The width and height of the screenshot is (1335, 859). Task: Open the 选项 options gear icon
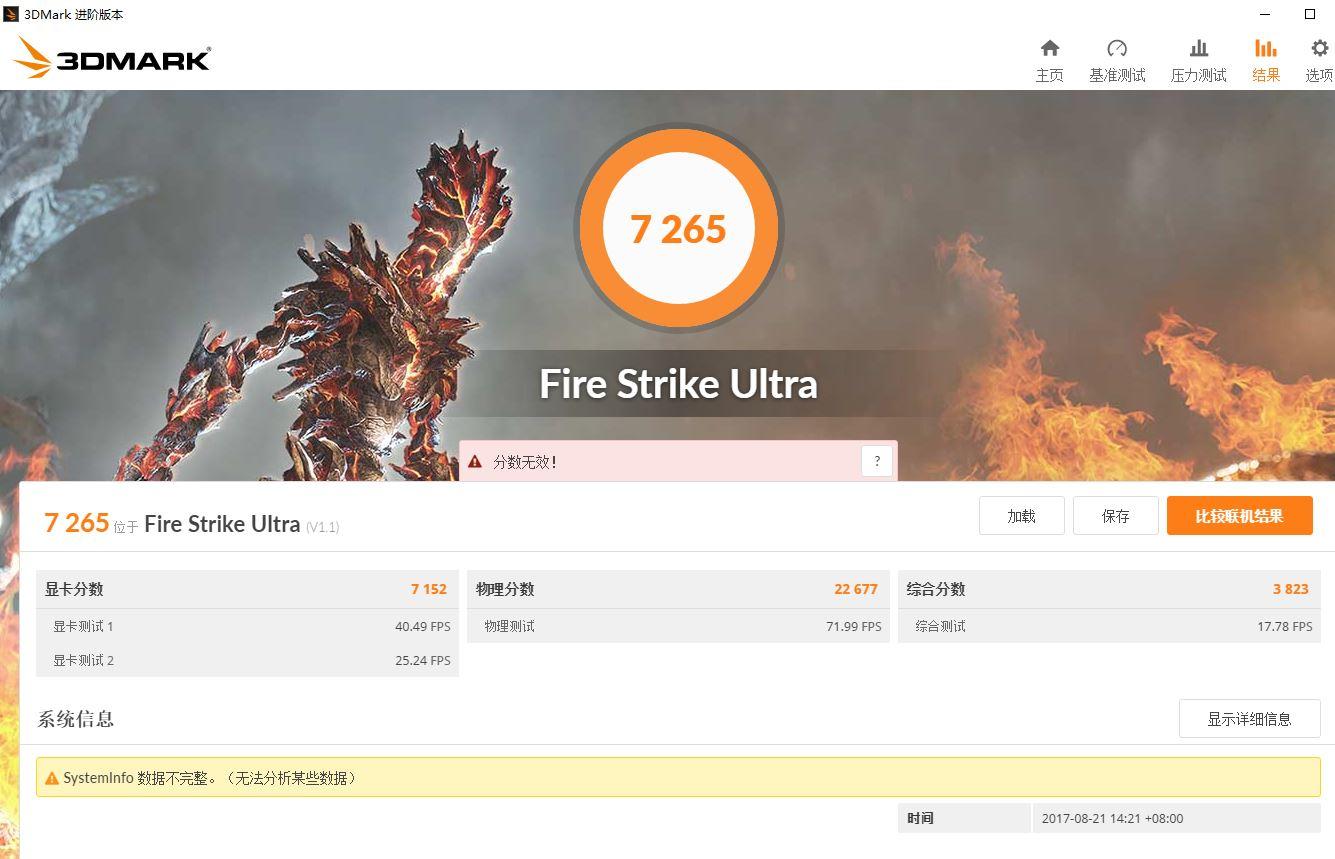click(1319, 48)
